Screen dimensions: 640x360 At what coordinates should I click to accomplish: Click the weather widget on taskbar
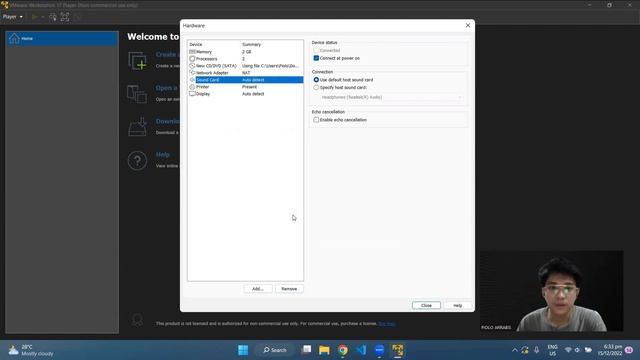point(31,350)
